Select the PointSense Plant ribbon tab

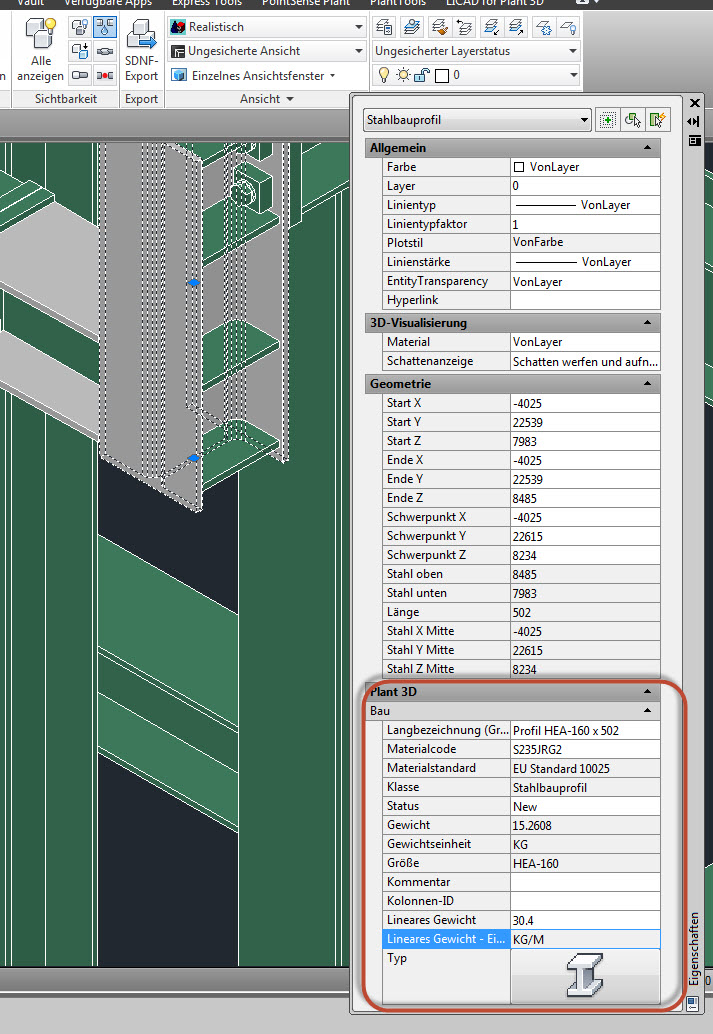coord(305,3)
